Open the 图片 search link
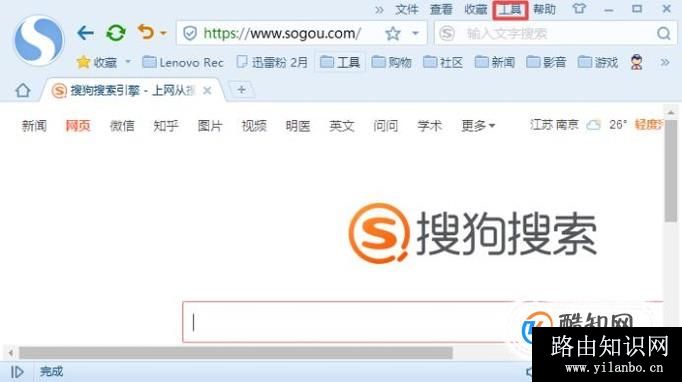 coord(210,126)
